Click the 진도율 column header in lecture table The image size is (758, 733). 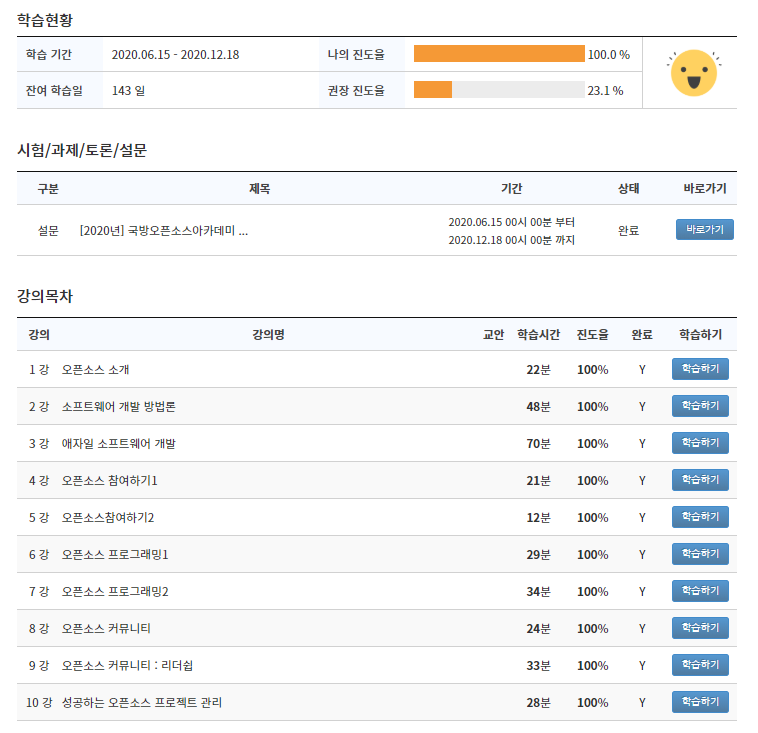pyautogui.click(x=593, y=335)
